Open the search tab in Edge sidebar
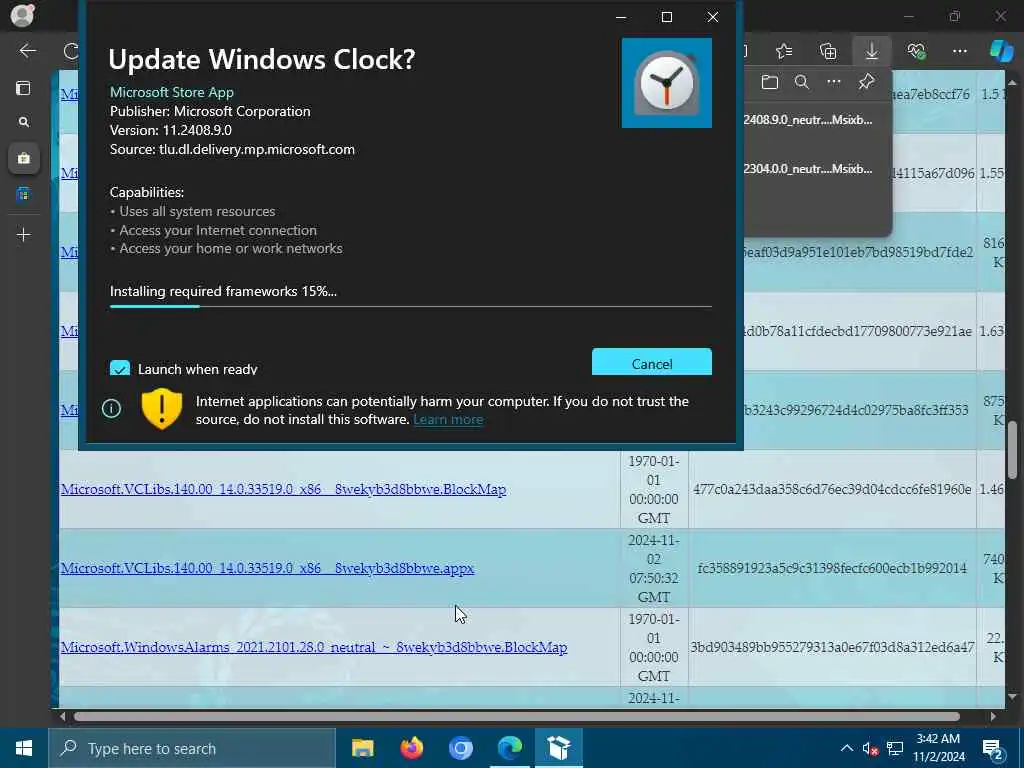This screenshot has width=1024, height=768. click(x=24, y=122)
